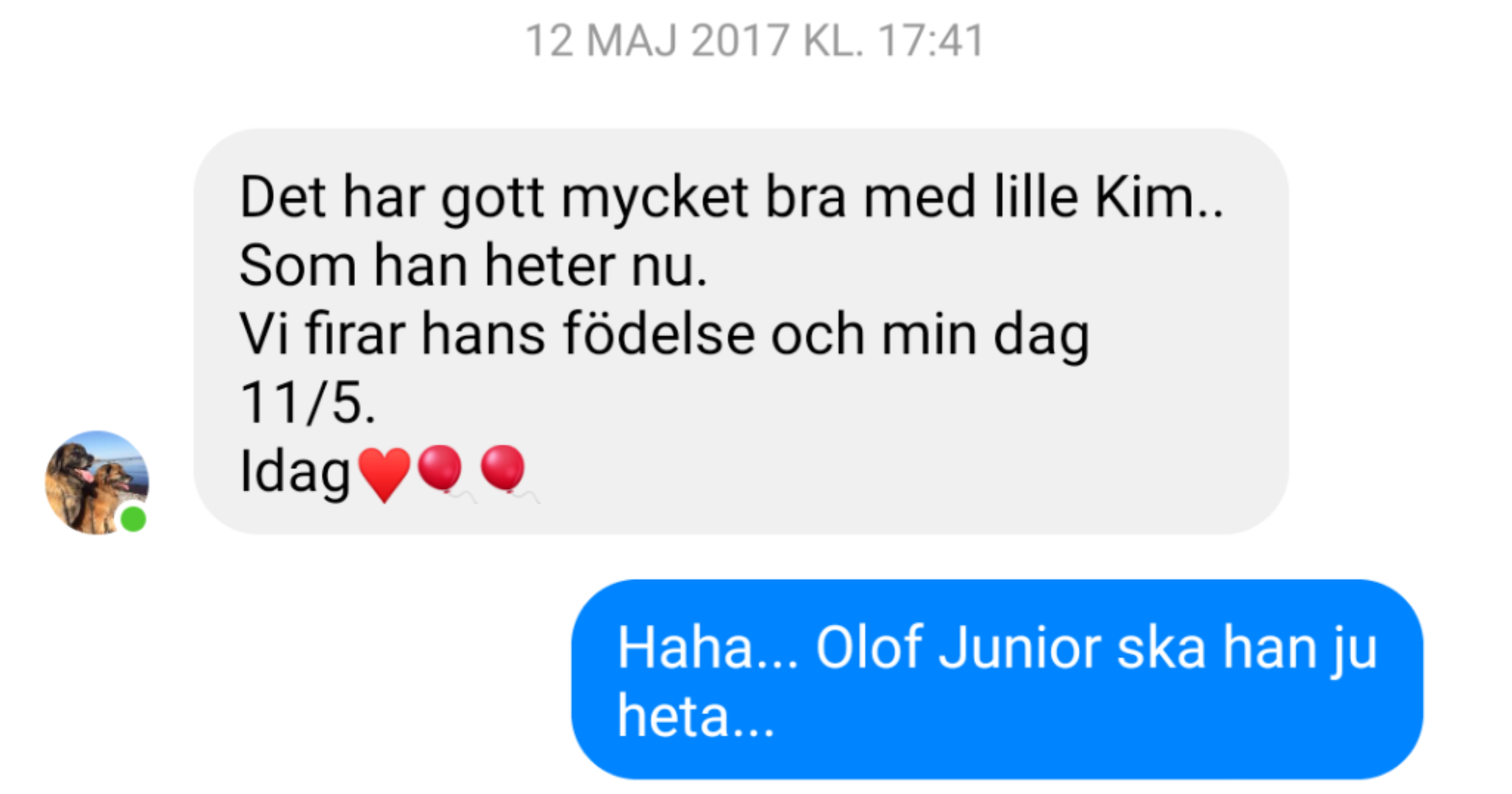This screenshot has width=1512, height=794.
Task: Click the word 'heta...' in blue bubble
Action: 696,716
